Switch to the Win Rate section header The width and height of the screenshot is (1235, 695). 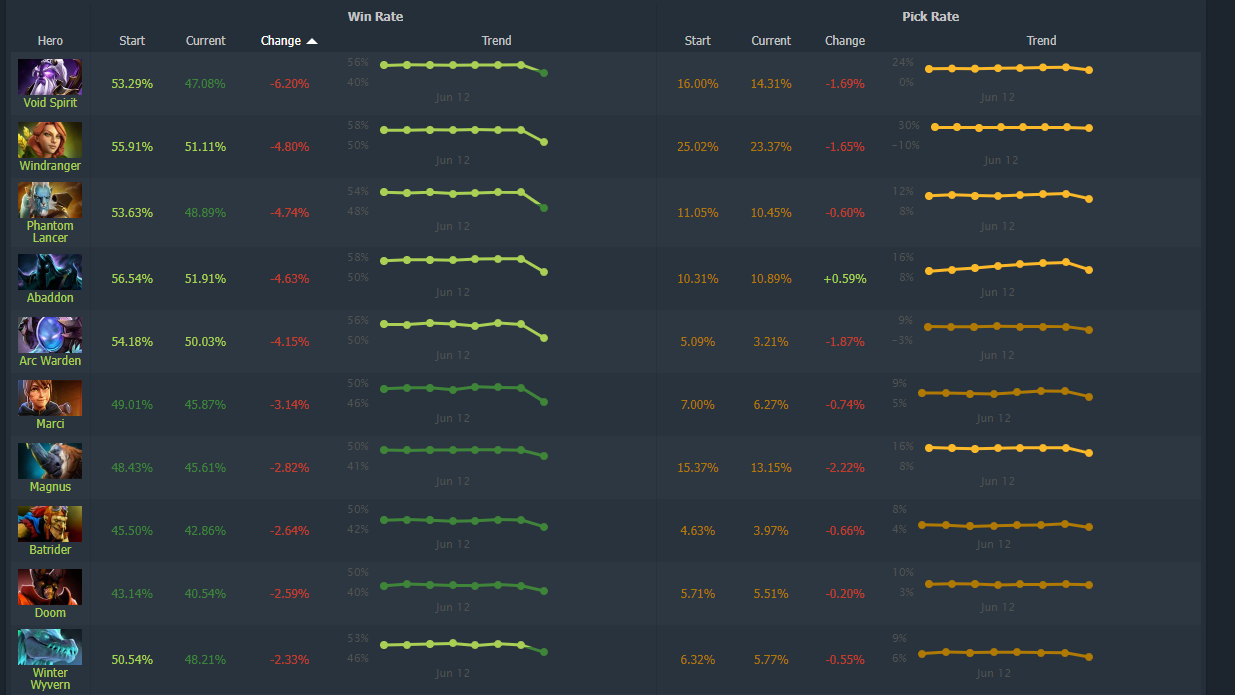point(375,16)
